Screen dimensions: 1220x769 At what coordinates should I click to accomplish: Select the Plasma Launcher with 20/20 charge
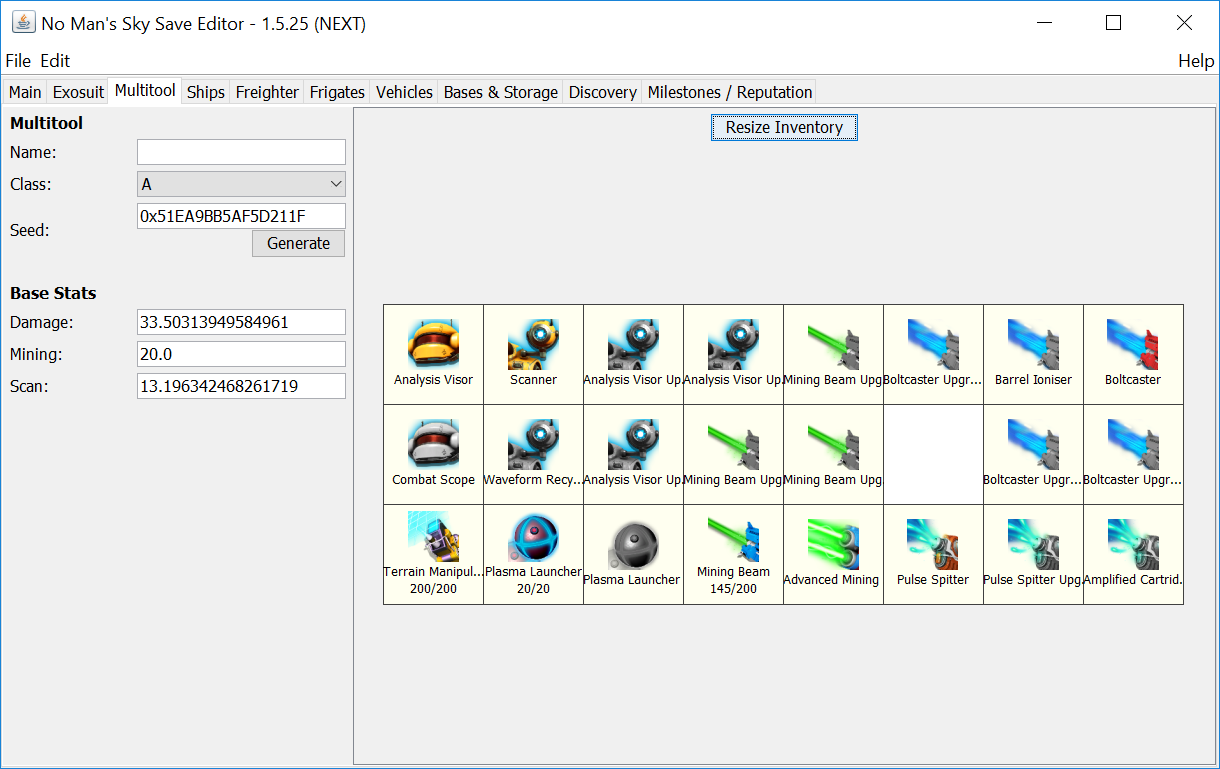click(533, 555)
